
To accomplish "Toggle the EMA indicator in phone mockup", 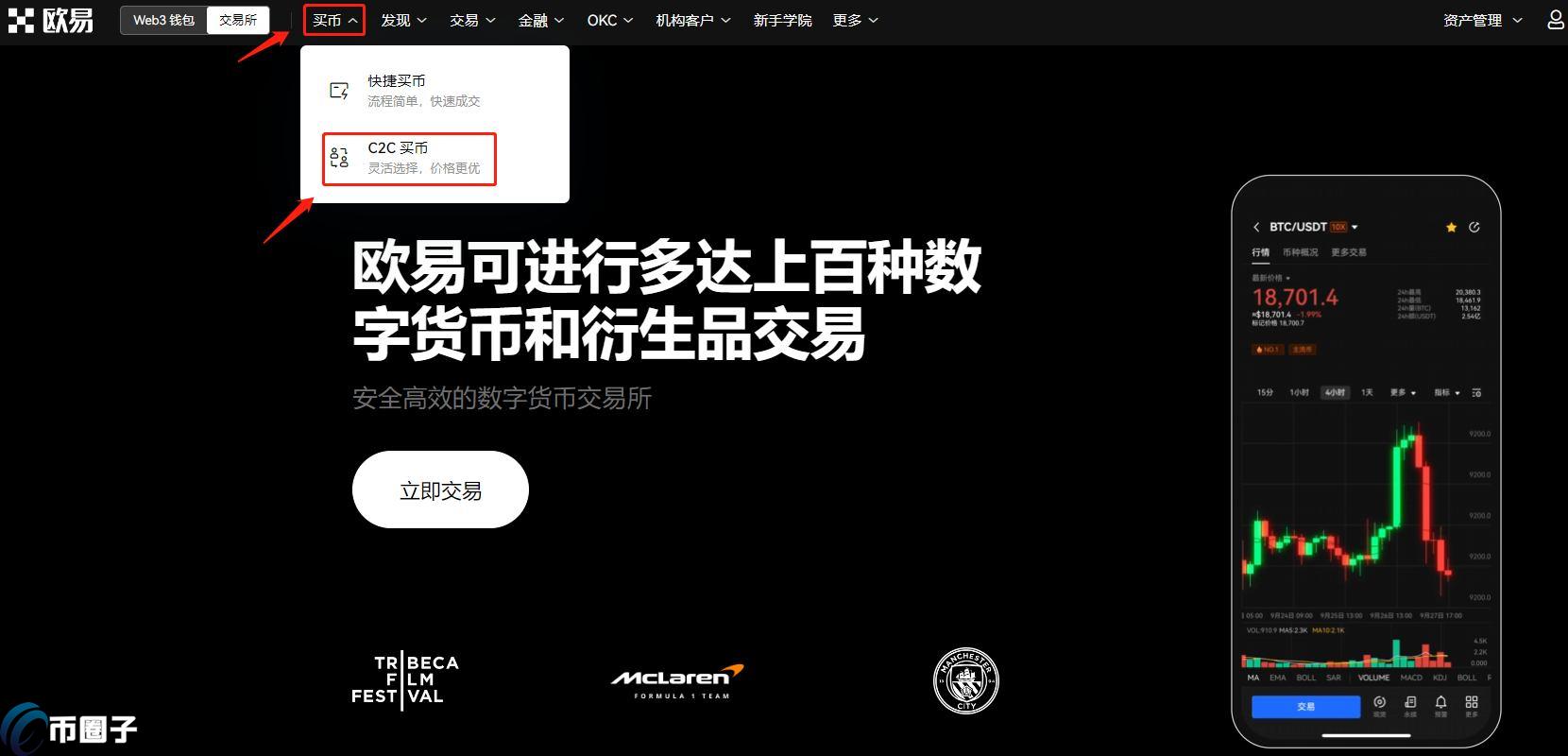I will pos(1278,678).
